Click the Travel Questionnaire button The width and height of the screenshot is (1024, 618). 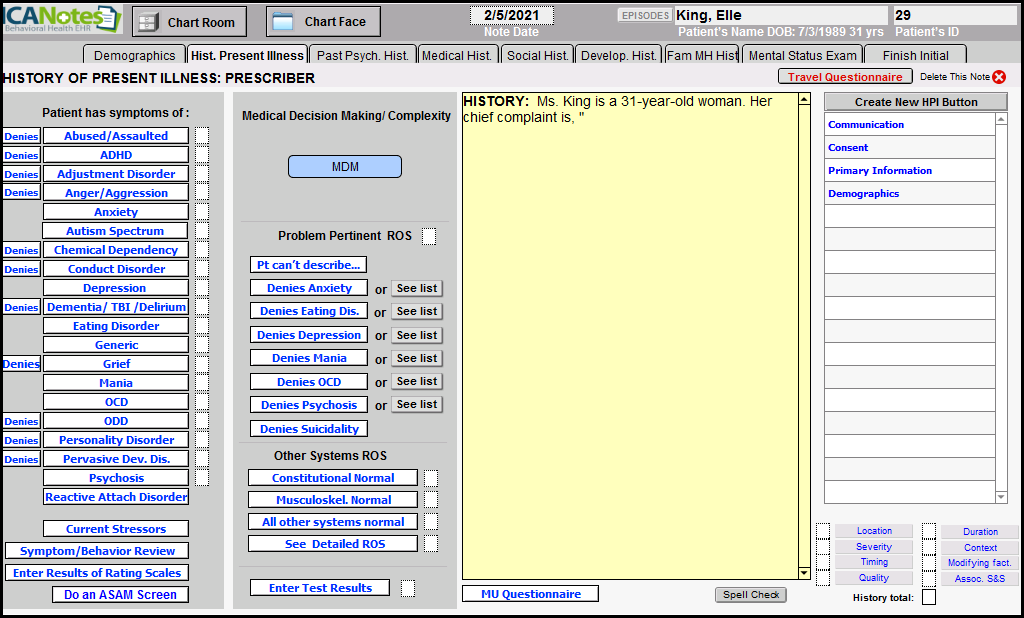pos(845,77)
